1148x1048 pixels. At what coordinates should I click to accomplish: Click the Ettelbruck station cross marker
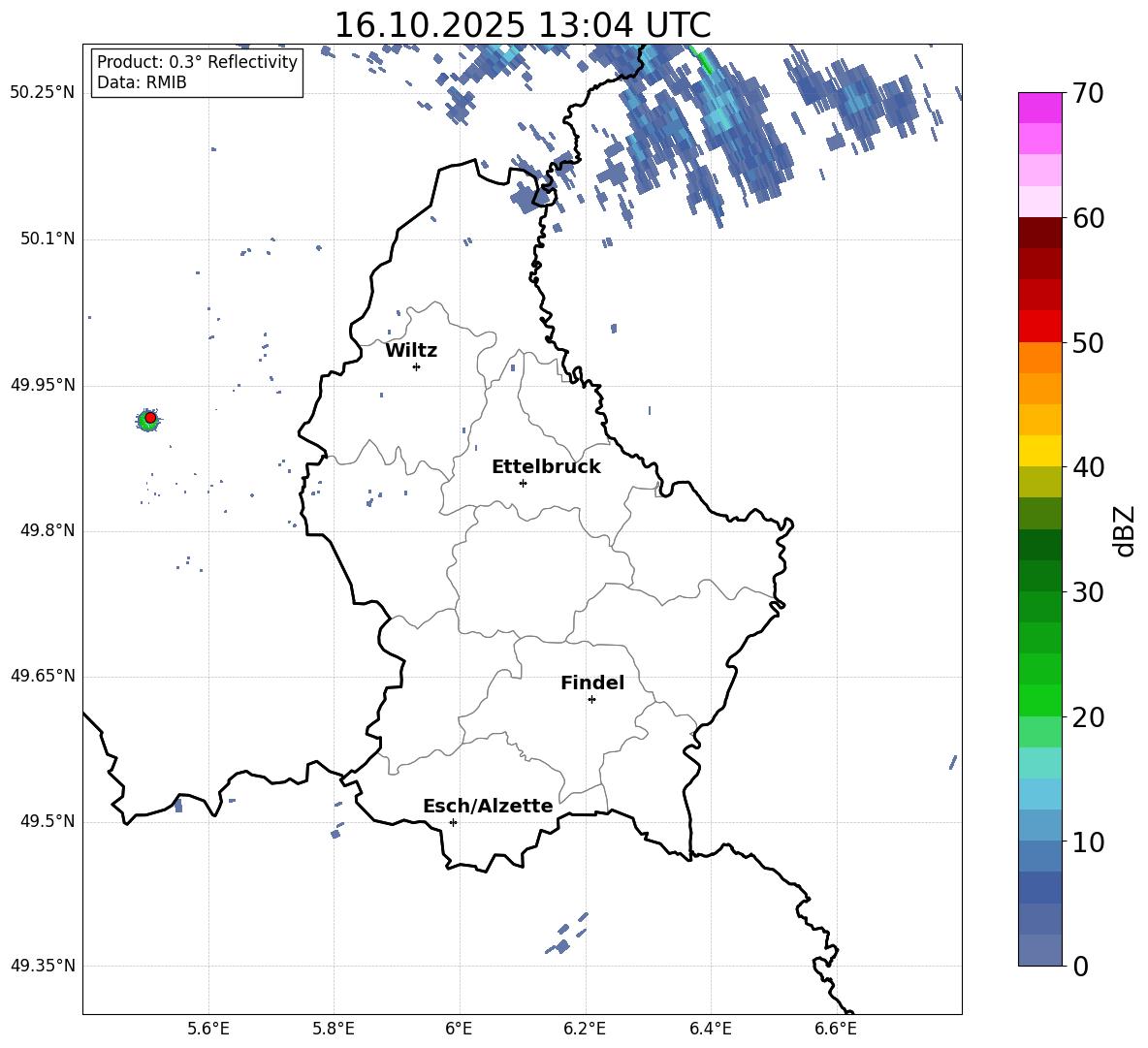[523, 483]
